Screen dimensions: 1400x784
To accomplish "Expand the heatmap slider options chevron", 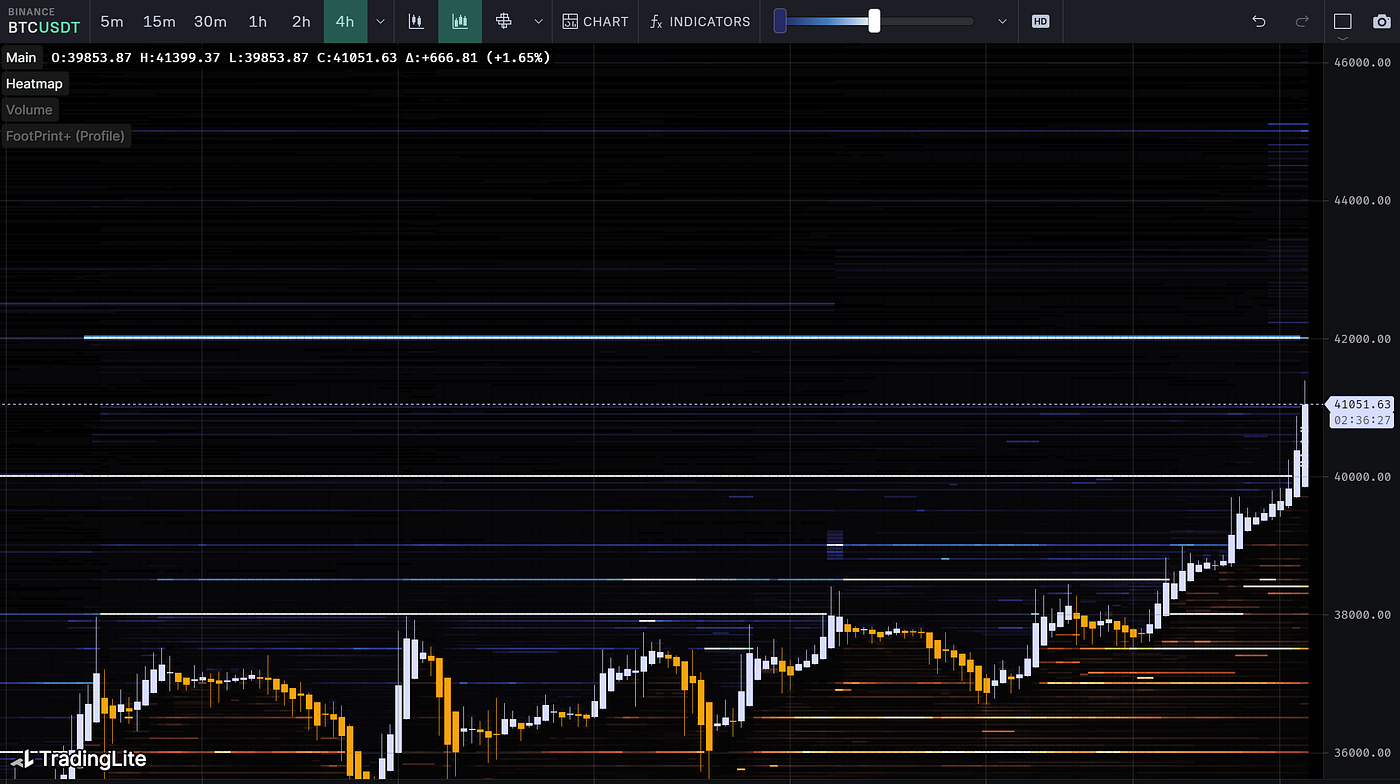I will click(1003, 21).
